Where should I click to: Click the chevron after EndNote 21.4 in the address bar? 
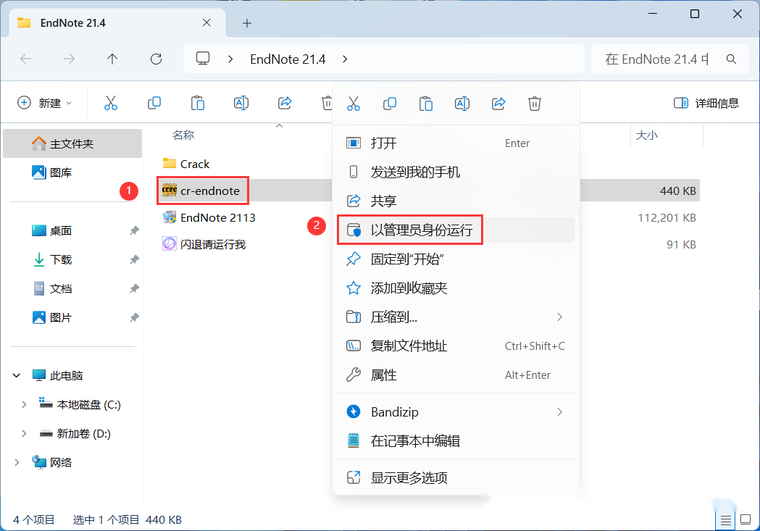tap(345, 59)
